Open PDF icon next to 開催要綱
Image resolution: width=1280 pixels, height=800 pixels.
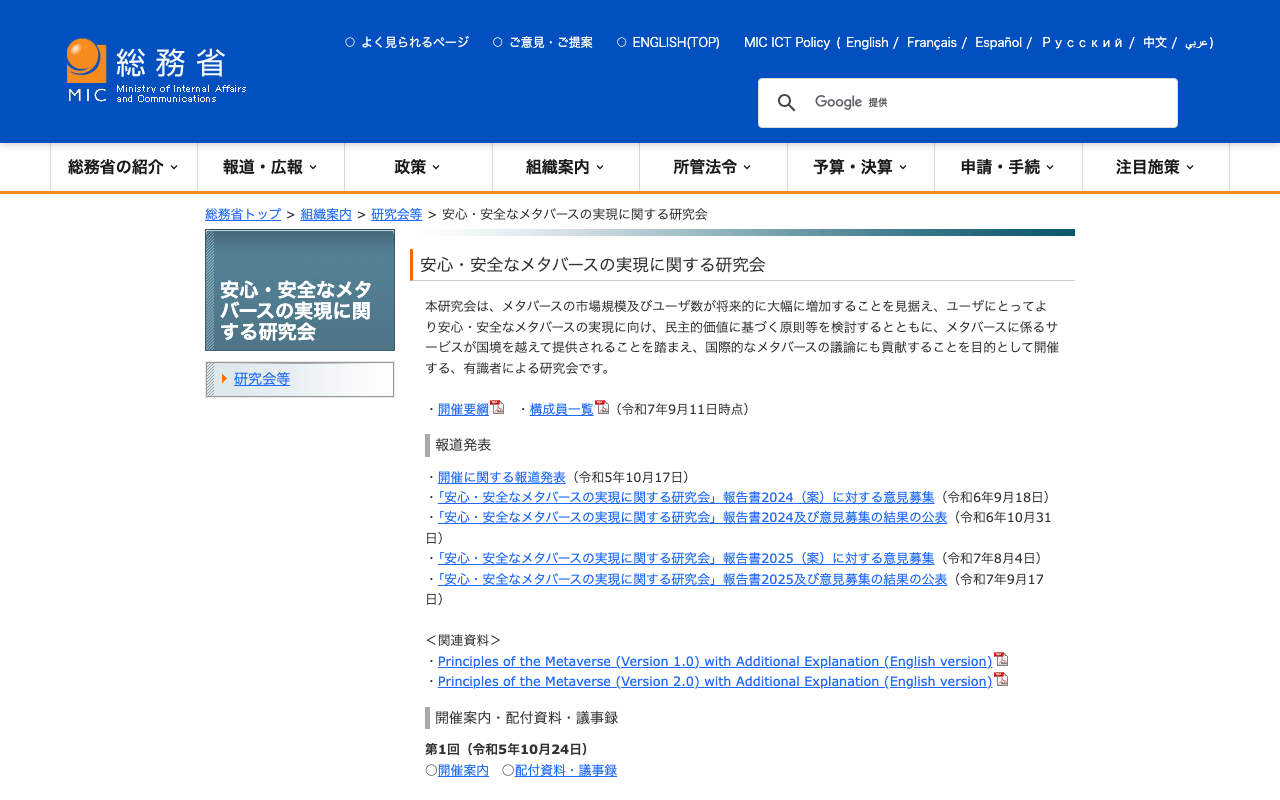[497, 407]
